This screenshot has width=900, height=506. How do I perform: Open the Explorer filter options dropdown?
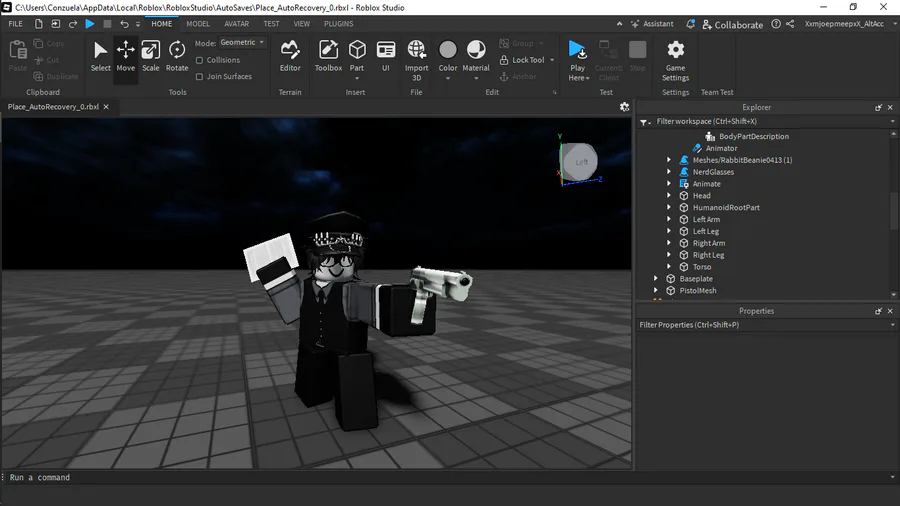[x=645, y=122]
